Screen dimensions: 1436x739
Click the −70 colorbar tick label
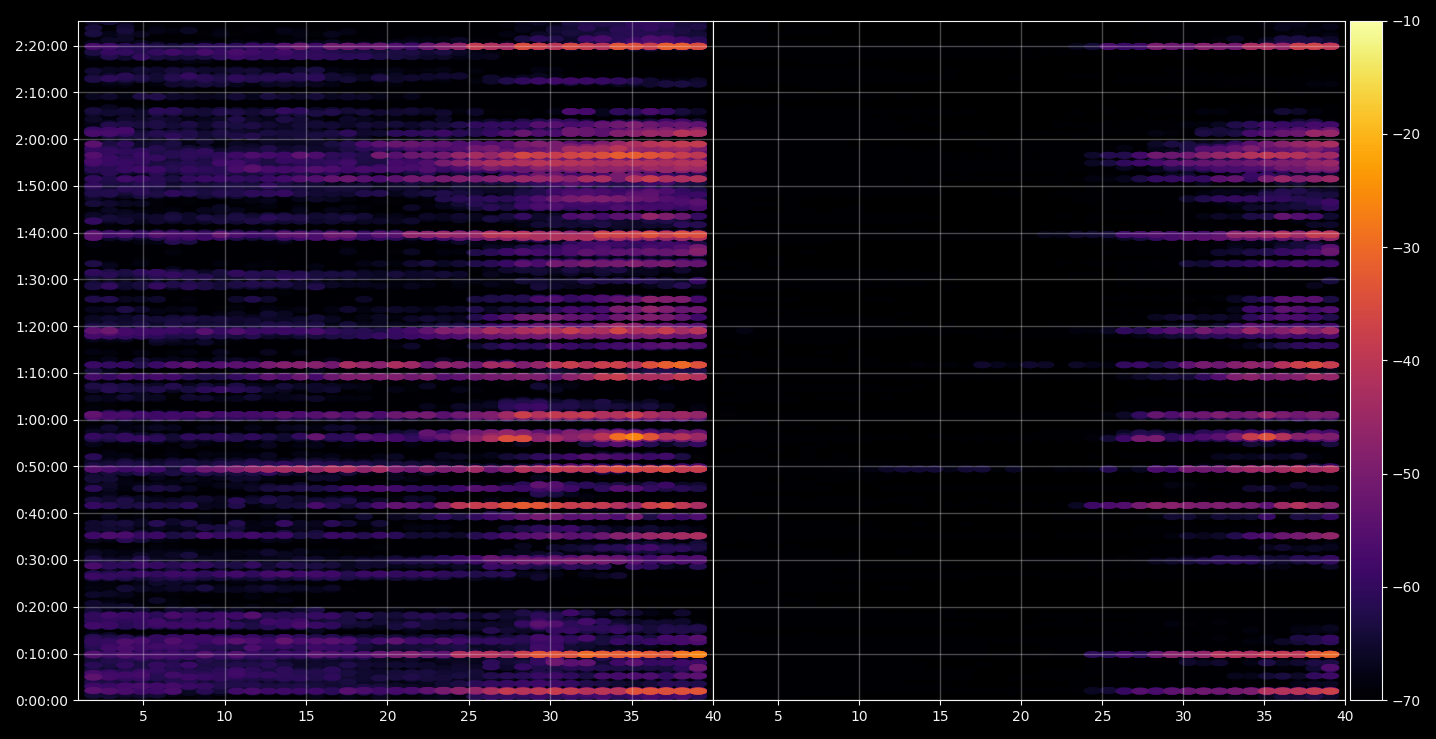click(1406, 701)
